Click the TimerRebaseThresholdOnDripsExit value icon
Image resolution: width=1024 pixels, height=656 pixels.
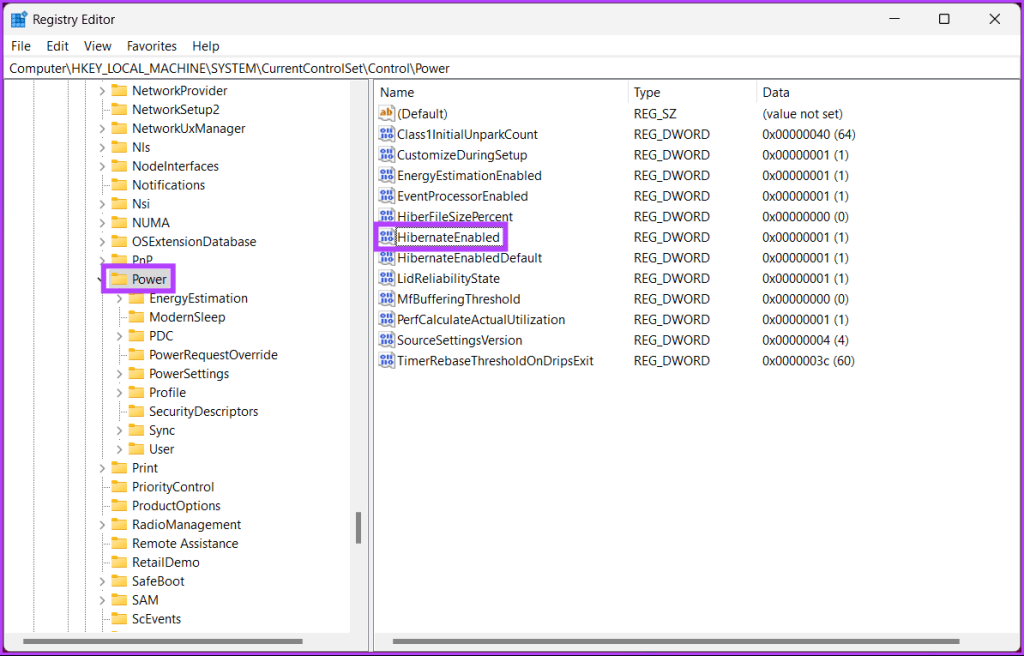click(387, 361)
